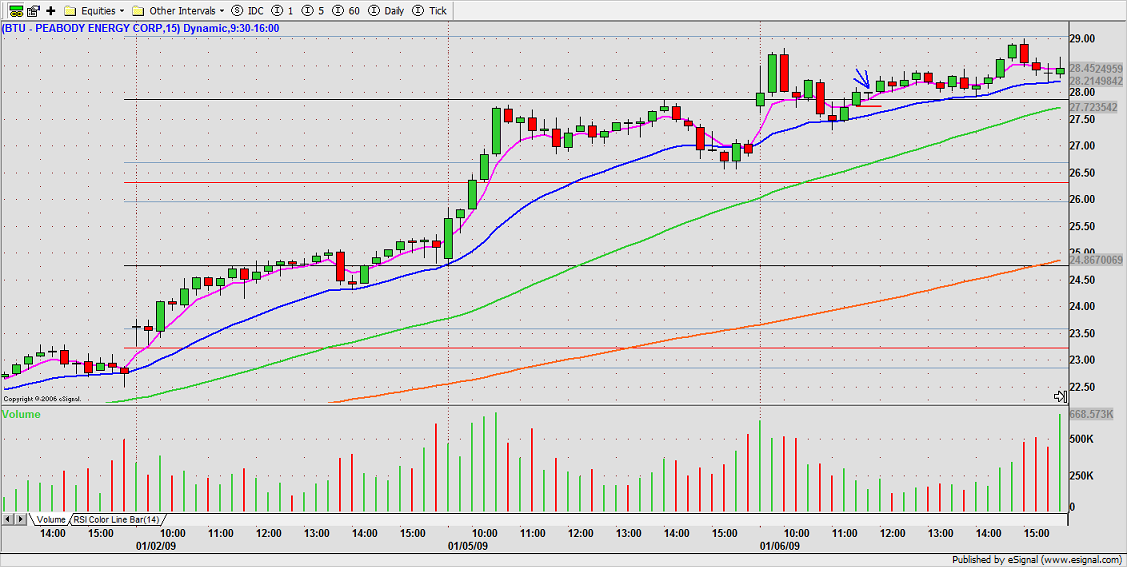Click the BTU Peabody Energy chart title
Screen dimensions: 1127x567
(142, 28)
